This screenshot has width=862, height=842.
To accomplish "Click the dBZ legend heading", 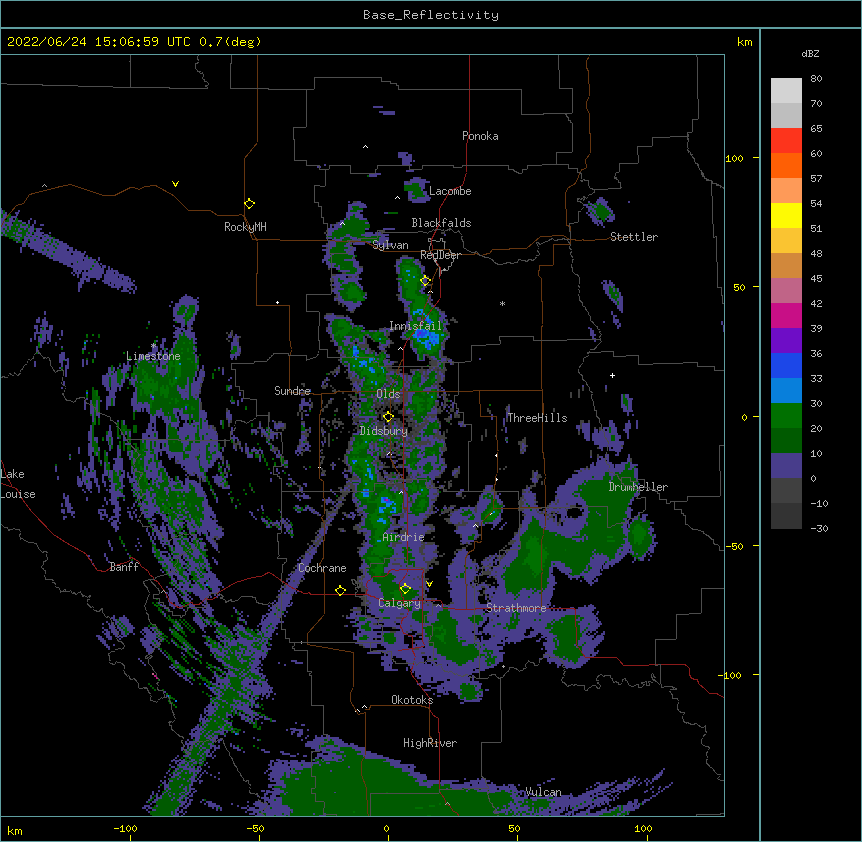I will pos(810,53).
